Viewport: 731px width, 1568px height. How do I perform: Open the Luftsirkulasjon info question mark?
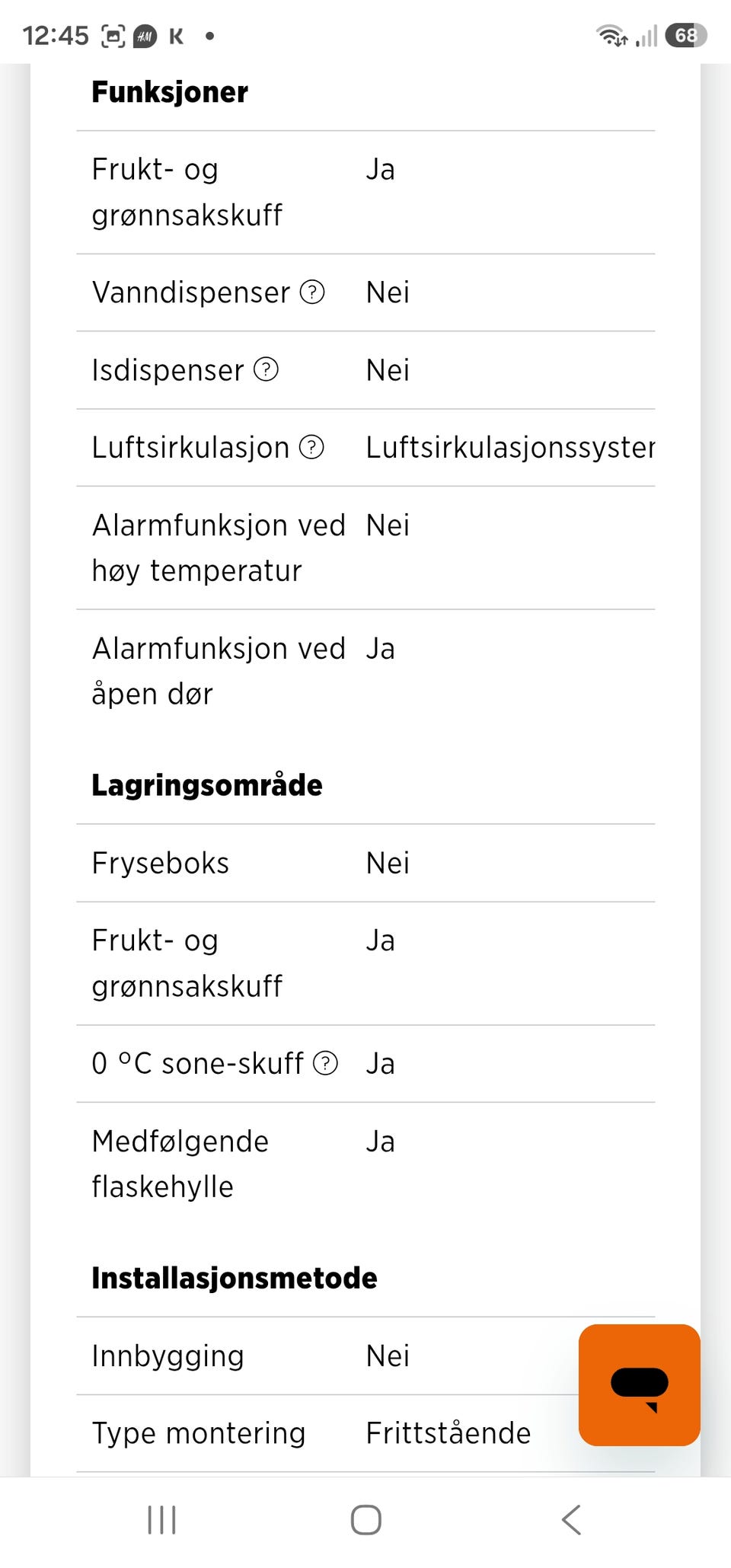point(311,447)
